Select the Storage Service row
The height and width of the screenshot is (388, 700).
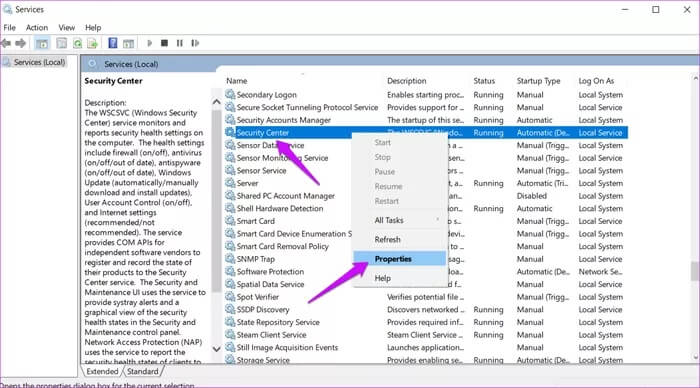tap(426, 359)
